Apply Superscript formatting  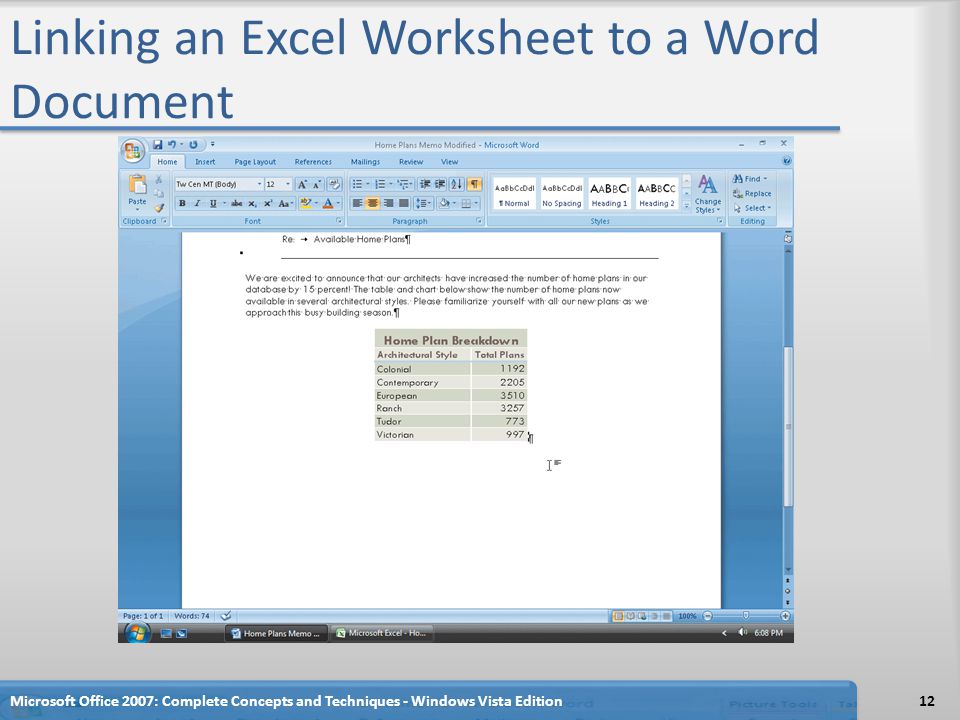point(268,203)
